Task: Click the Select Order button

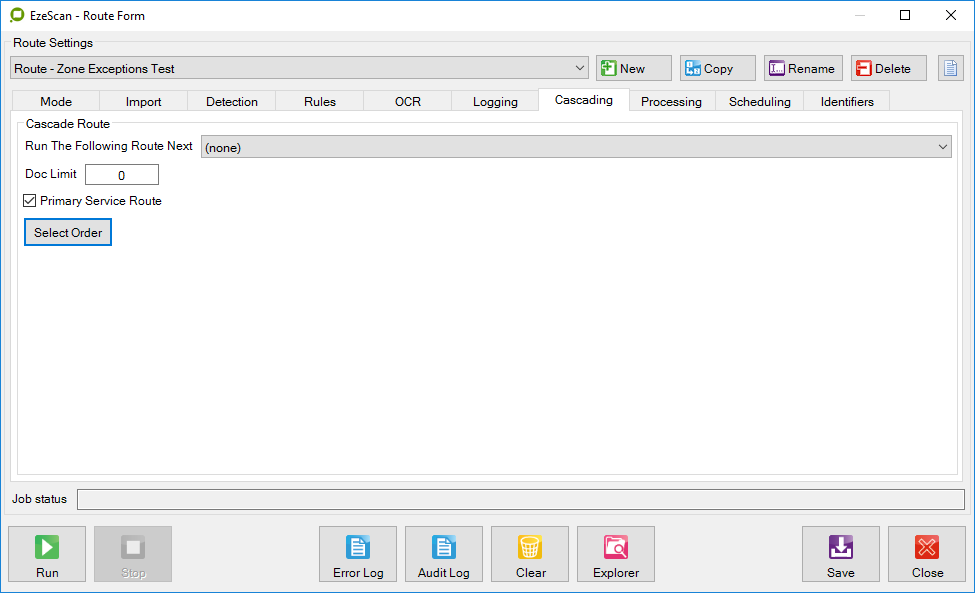Action: (x=68, y=233)
